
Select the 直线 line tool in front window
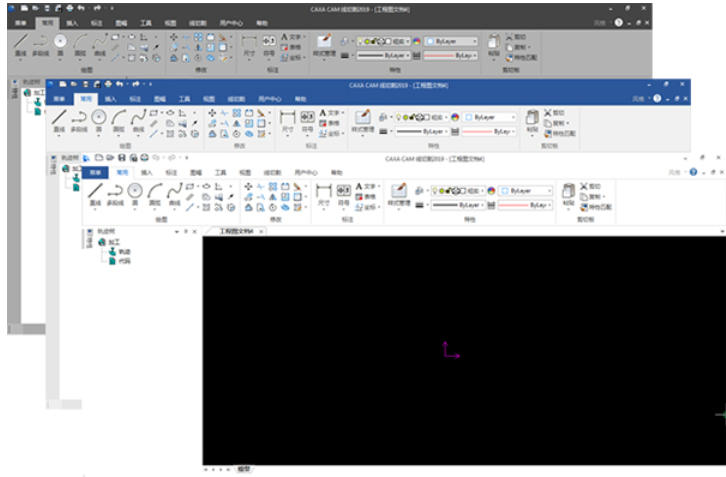(95, 192)
